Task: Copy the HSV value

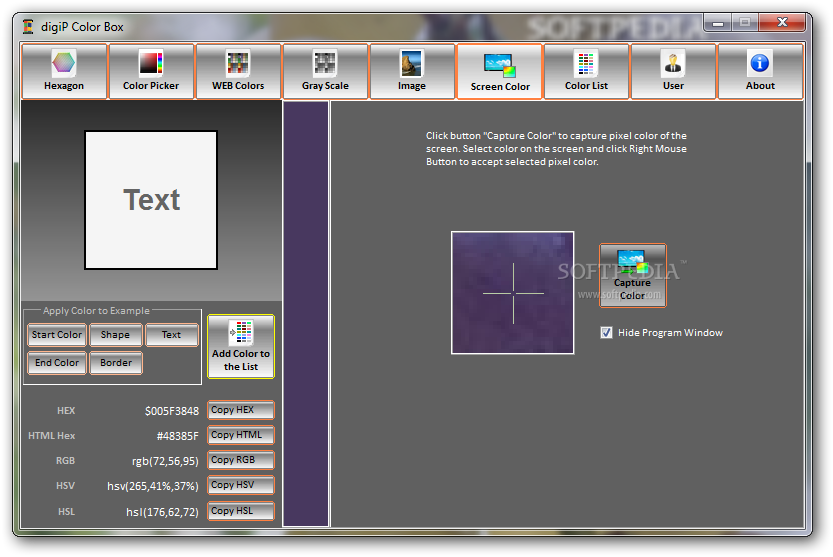Action: click(241, 485)
